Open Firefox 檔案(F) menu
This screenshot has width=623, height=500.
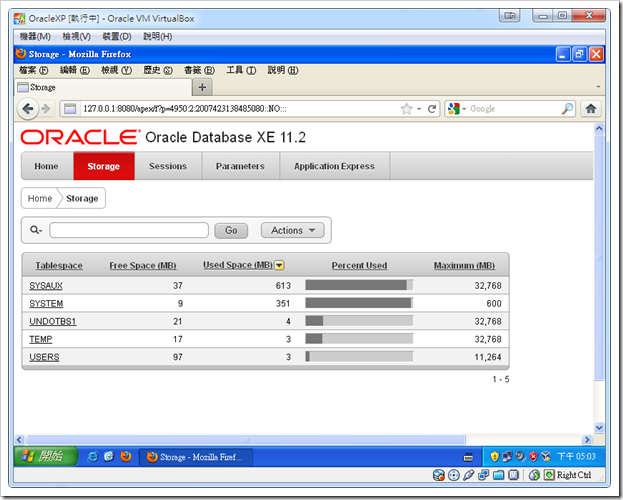click(34, 70)
